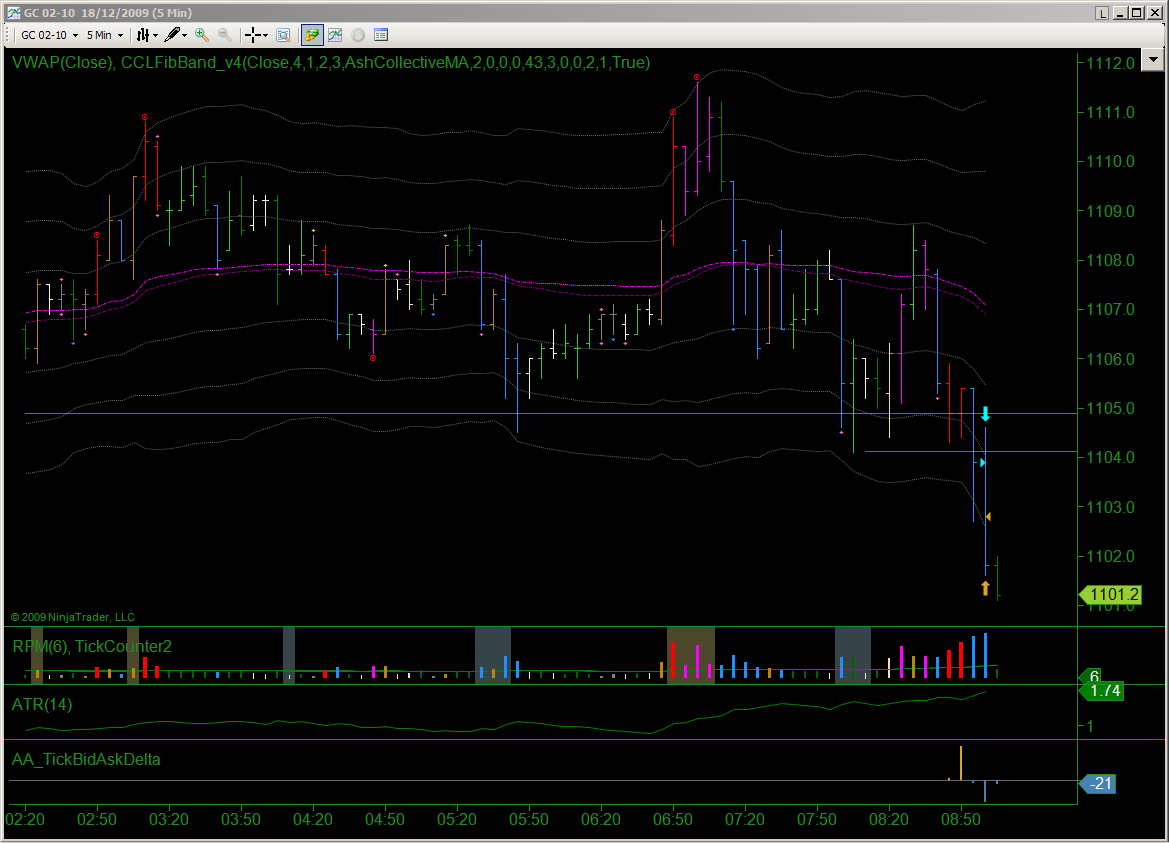This screenshot has width=1169, height=843.
Task: Toggle the L link button in title bar
Action: (x=1102, y=13)
